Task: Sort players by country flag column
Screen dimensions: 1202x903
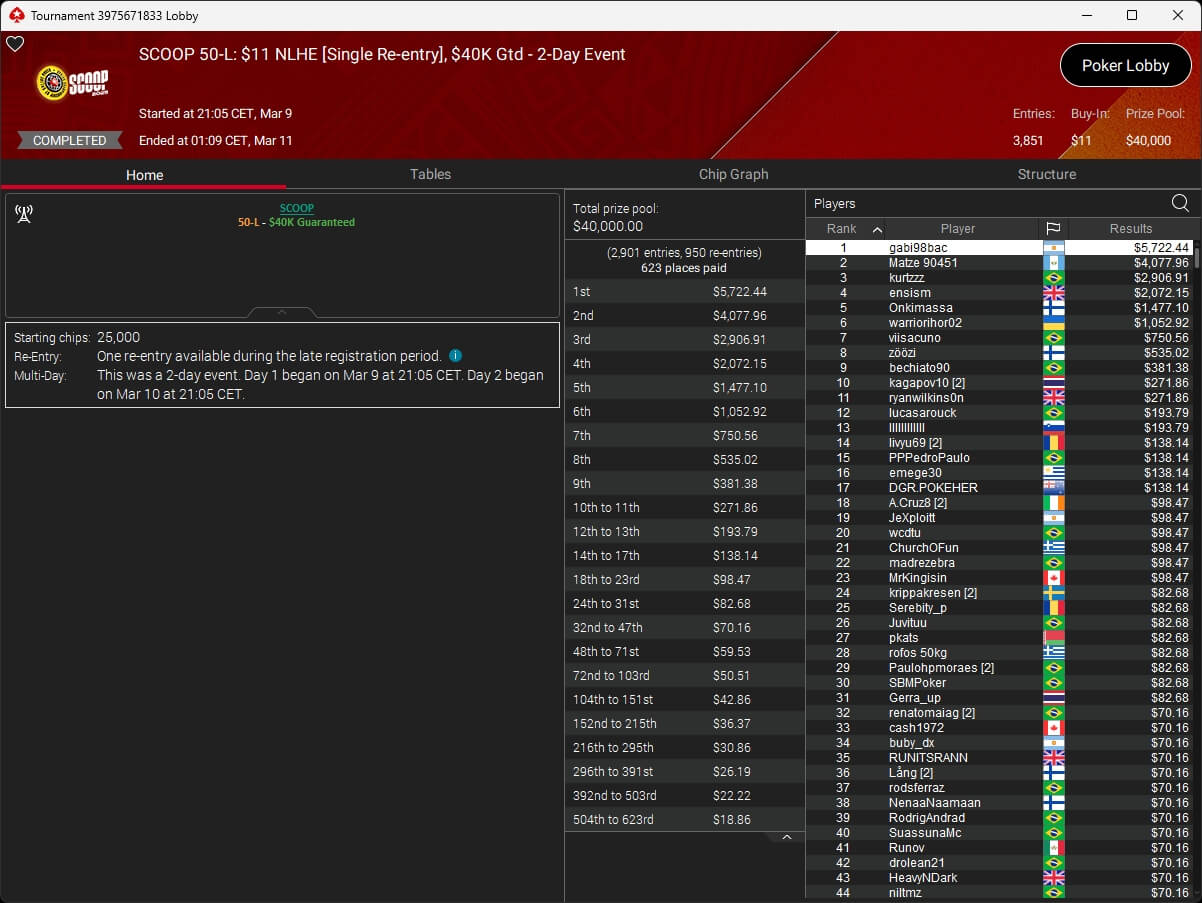Action: 1053,229
